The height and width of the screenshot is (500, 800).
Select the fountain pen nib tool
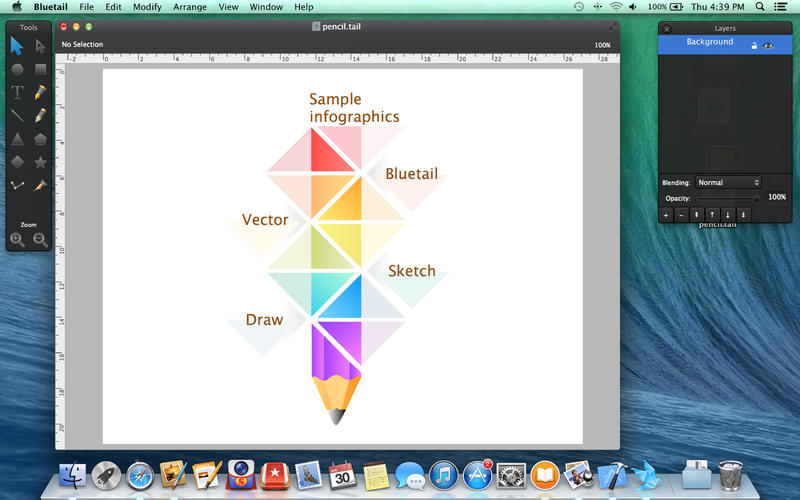click(40, 92)
